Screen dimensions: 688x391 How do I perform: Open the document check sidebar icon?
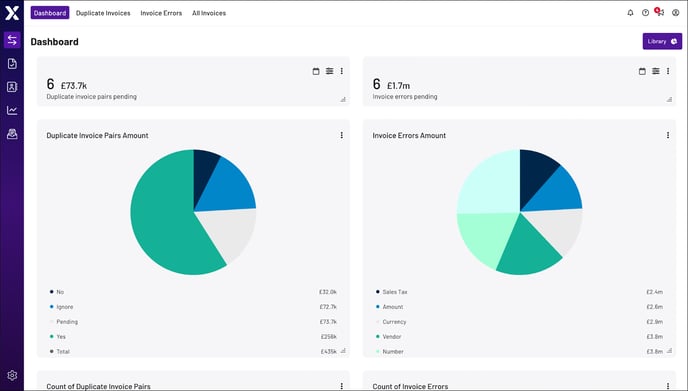pyautogui.click(x=12, y=64)
